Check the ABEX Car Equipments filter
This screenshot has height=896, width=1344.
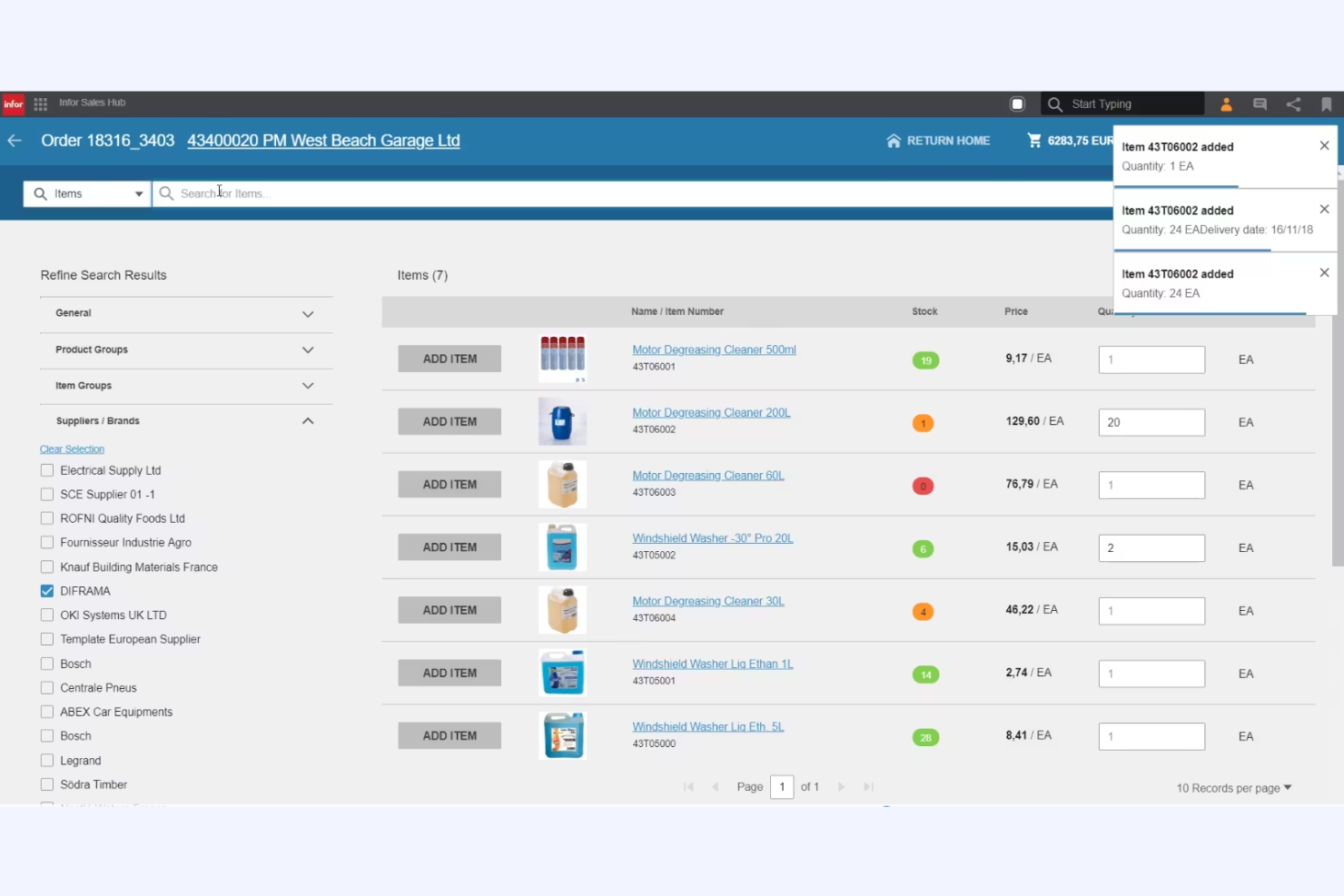[47, 712]
